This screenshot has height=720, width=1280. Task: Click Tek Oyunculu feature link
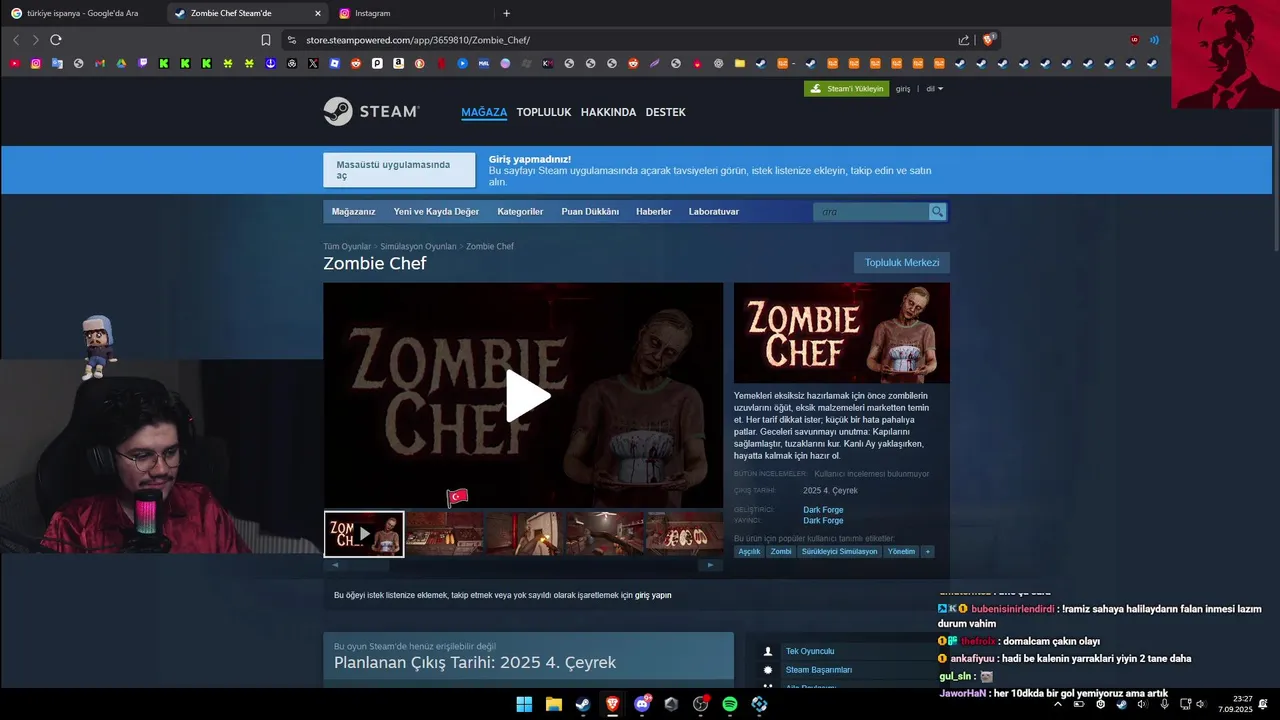click(x=810, y=651)
